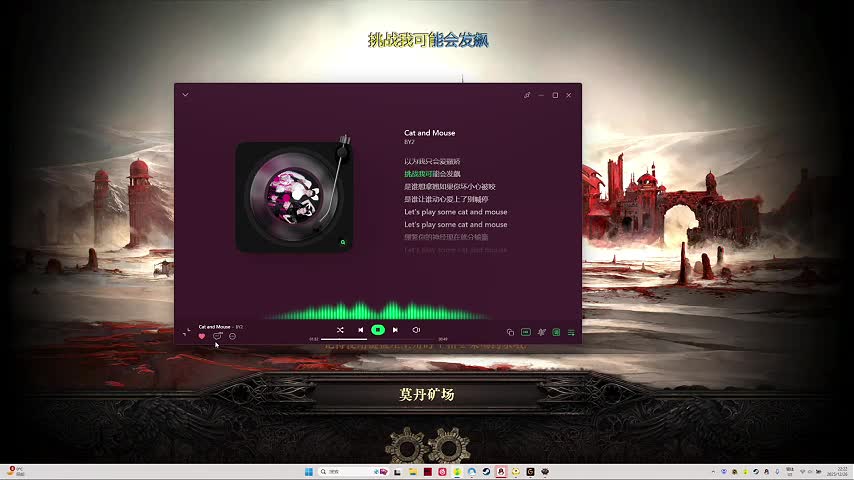This screenshot has width=854, height=480.
Task: Change the HQ audio quality setting
Action: 526,332
